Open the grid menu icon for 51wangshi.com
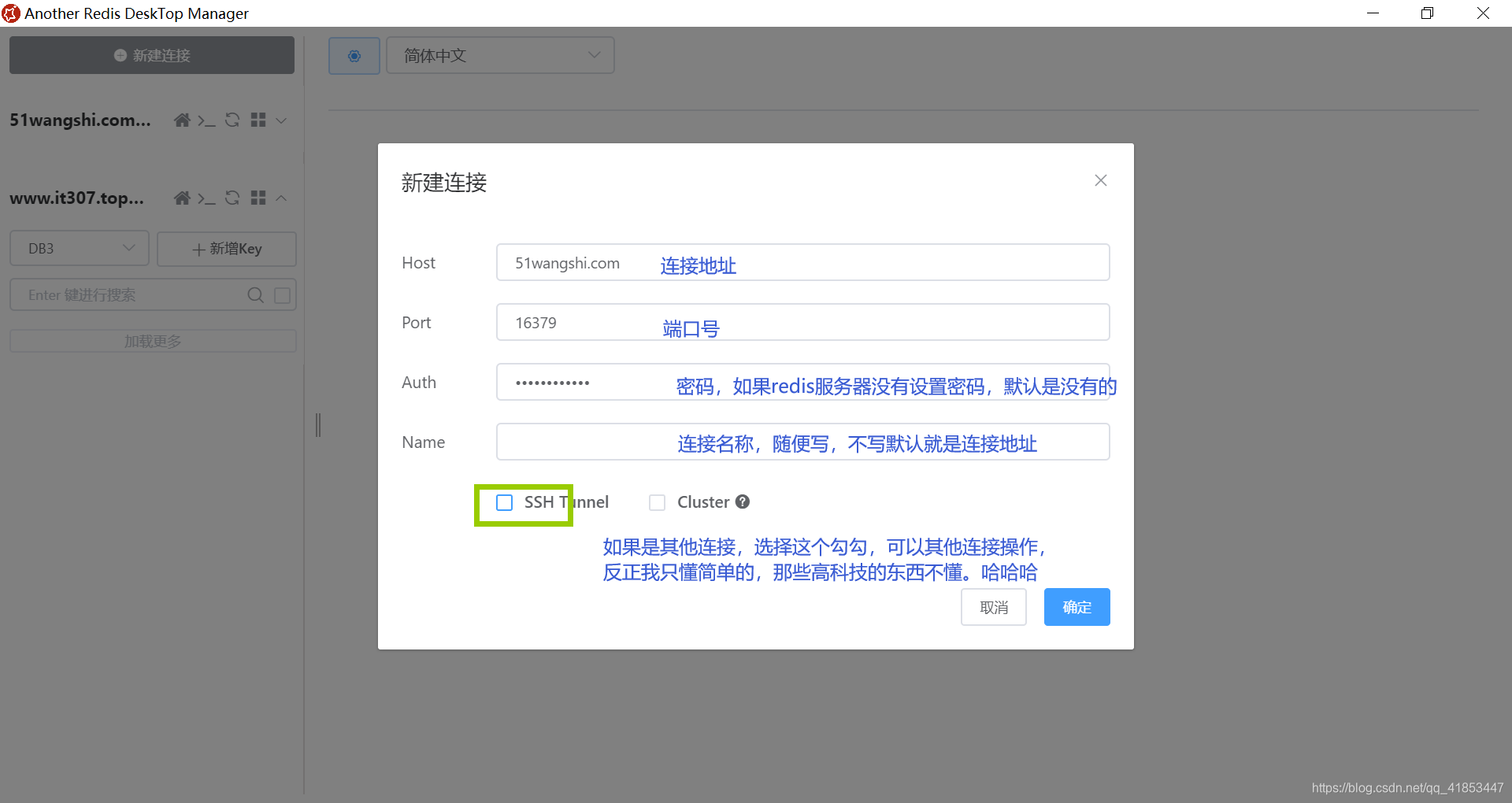This screenshot has width=1512, height=803. [258, 120]
